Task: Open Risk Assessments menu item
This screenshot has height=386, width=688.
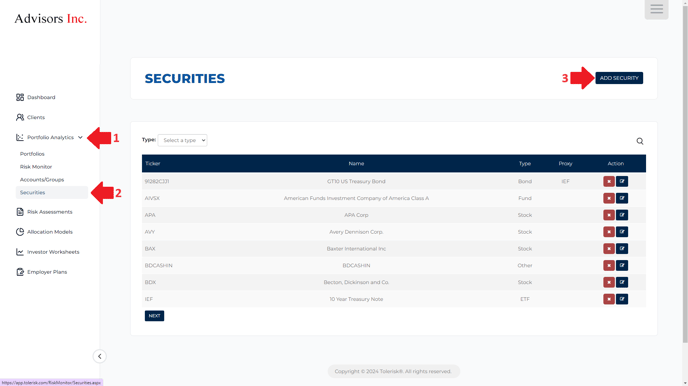Action: (x=50, y=212)
